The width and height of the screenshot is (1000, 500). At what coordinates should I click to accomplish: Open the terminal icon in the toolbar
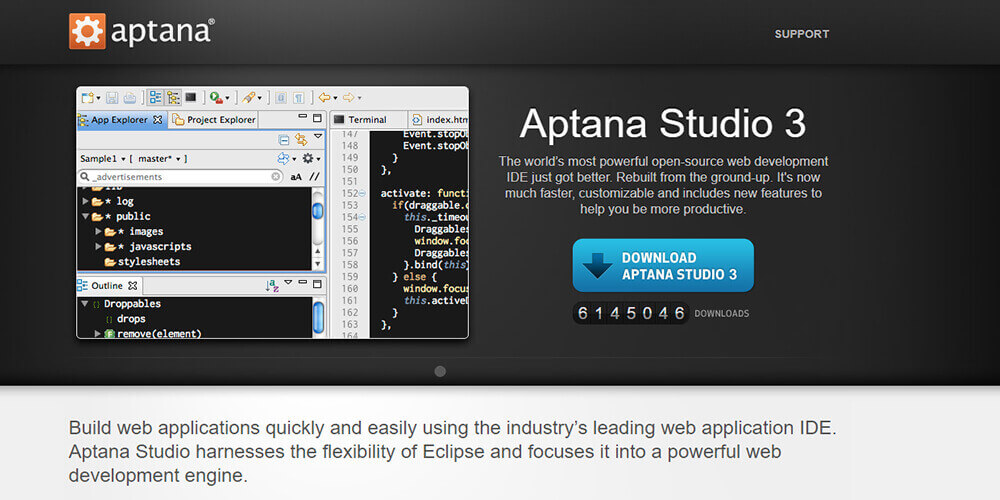tap(190, 98)
